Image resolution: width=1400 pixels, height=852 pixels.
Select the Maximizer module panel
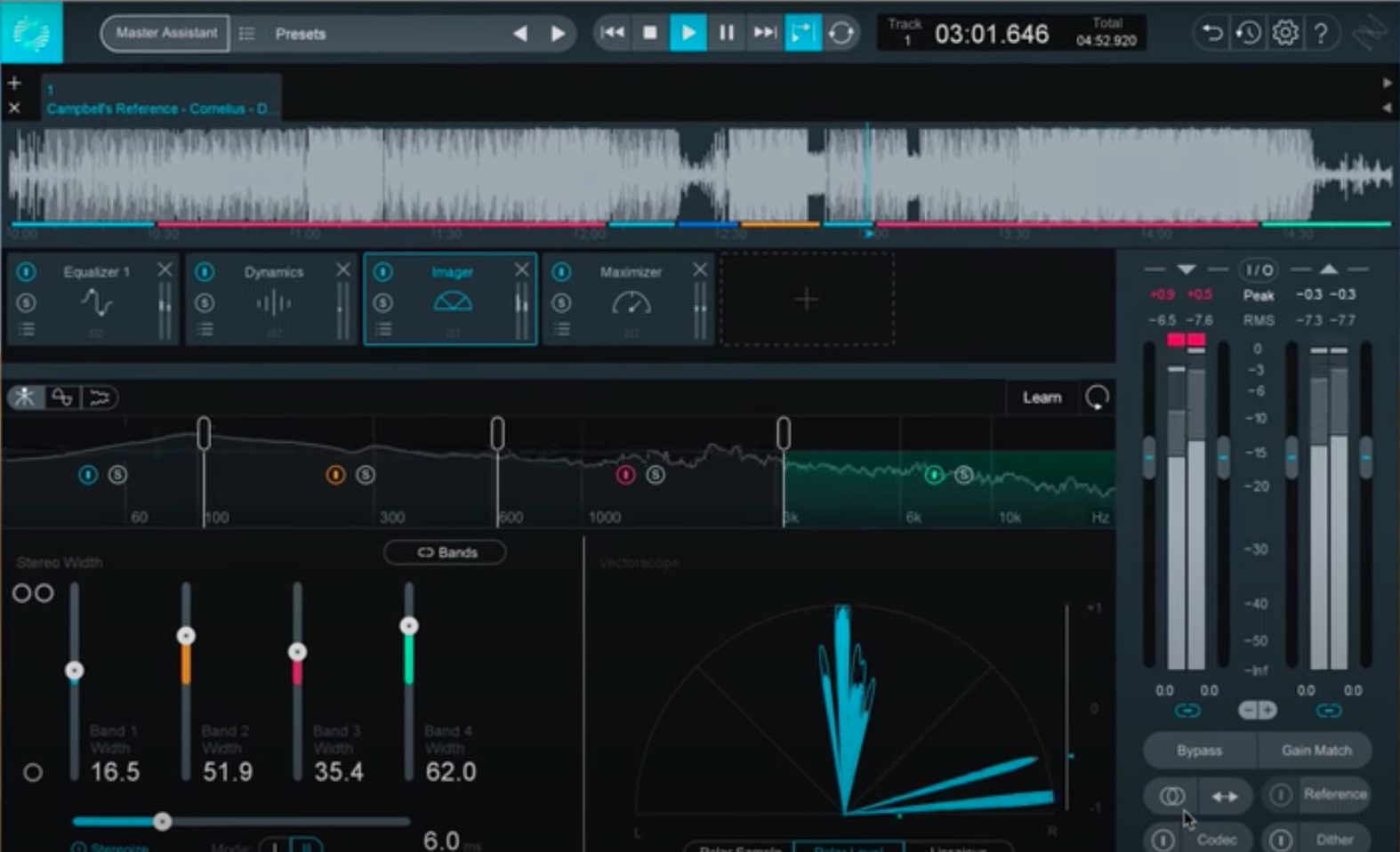coord(629,299)
